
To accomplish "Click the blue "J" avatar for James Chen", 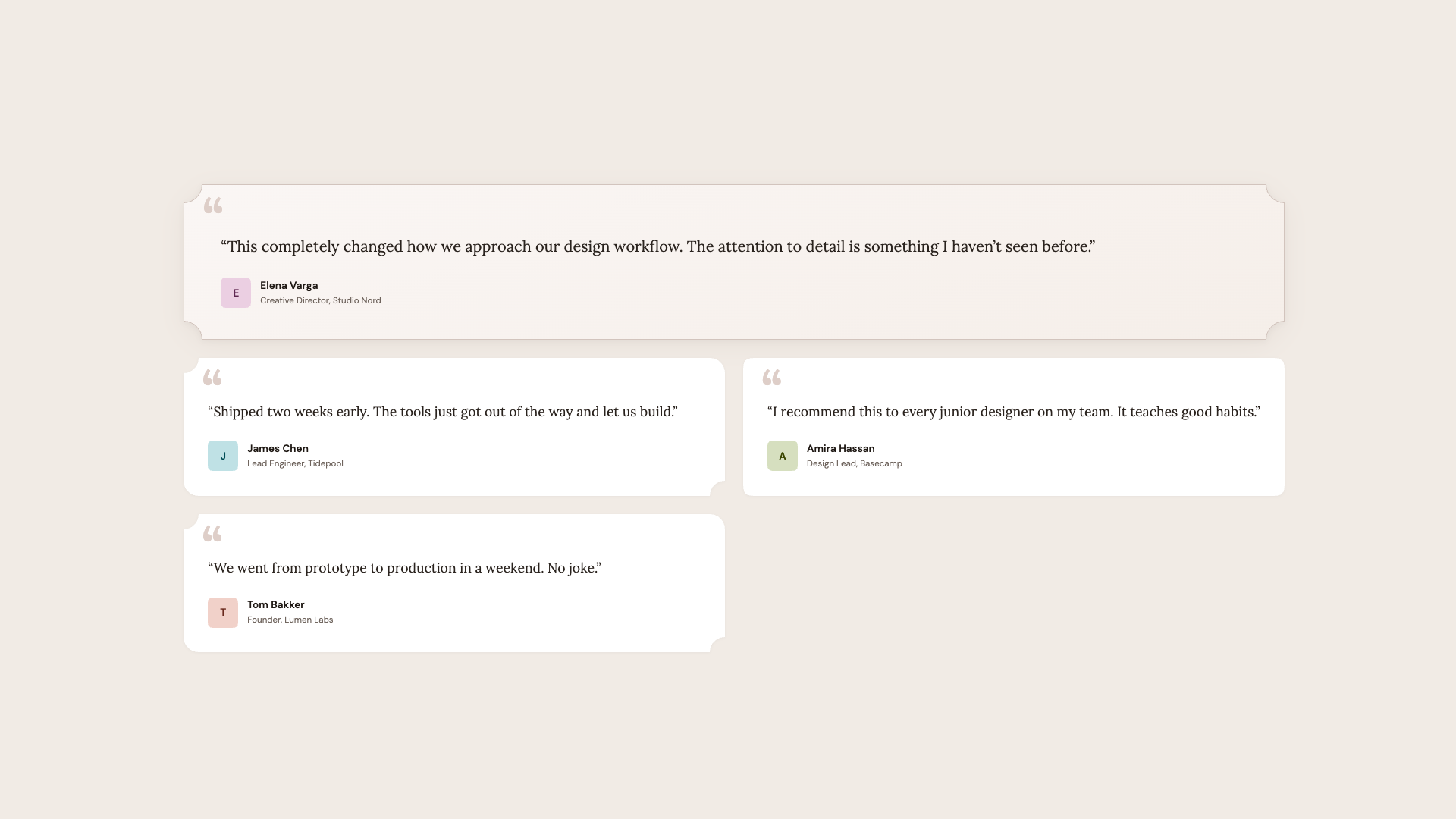I will (x=223, y=456).
